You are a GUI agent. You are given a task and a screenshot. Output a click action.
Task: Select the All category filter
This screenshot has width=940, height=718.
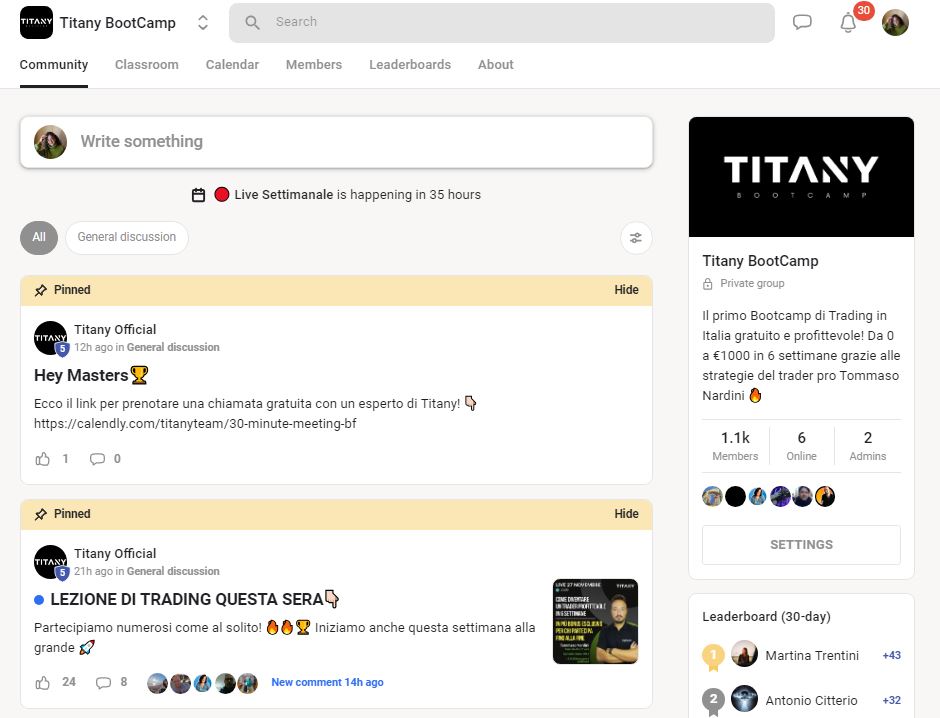pyautogui.click(x=39, y=237)
